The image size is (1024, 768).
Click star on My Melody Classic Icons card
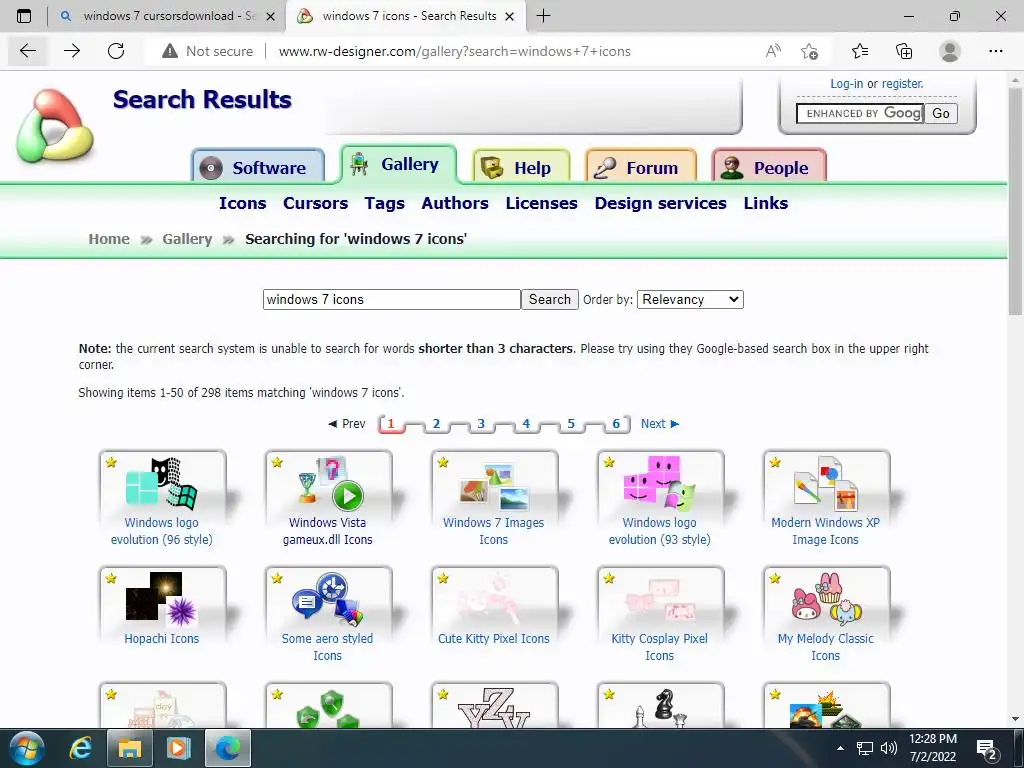775,578
